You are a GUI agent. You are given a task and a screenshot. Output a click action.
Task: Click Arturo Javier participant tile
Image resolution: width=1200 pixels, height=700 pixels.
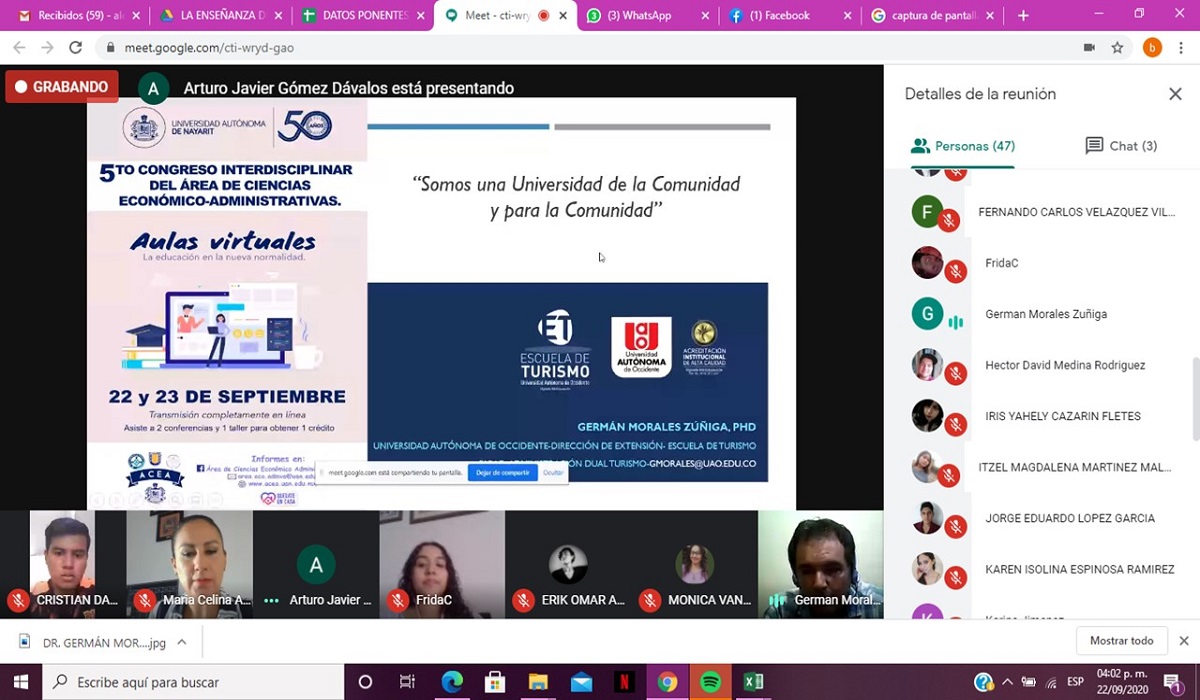coord(316,564)
